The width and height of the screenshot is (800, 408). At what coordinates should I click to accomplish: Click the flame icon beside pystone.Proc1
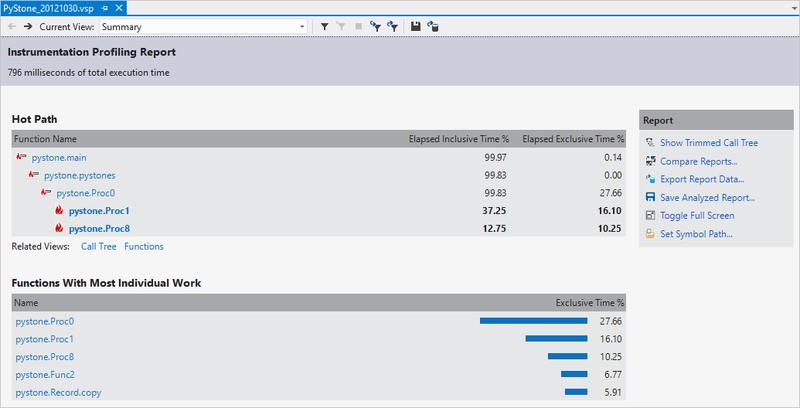pos(59,210)
